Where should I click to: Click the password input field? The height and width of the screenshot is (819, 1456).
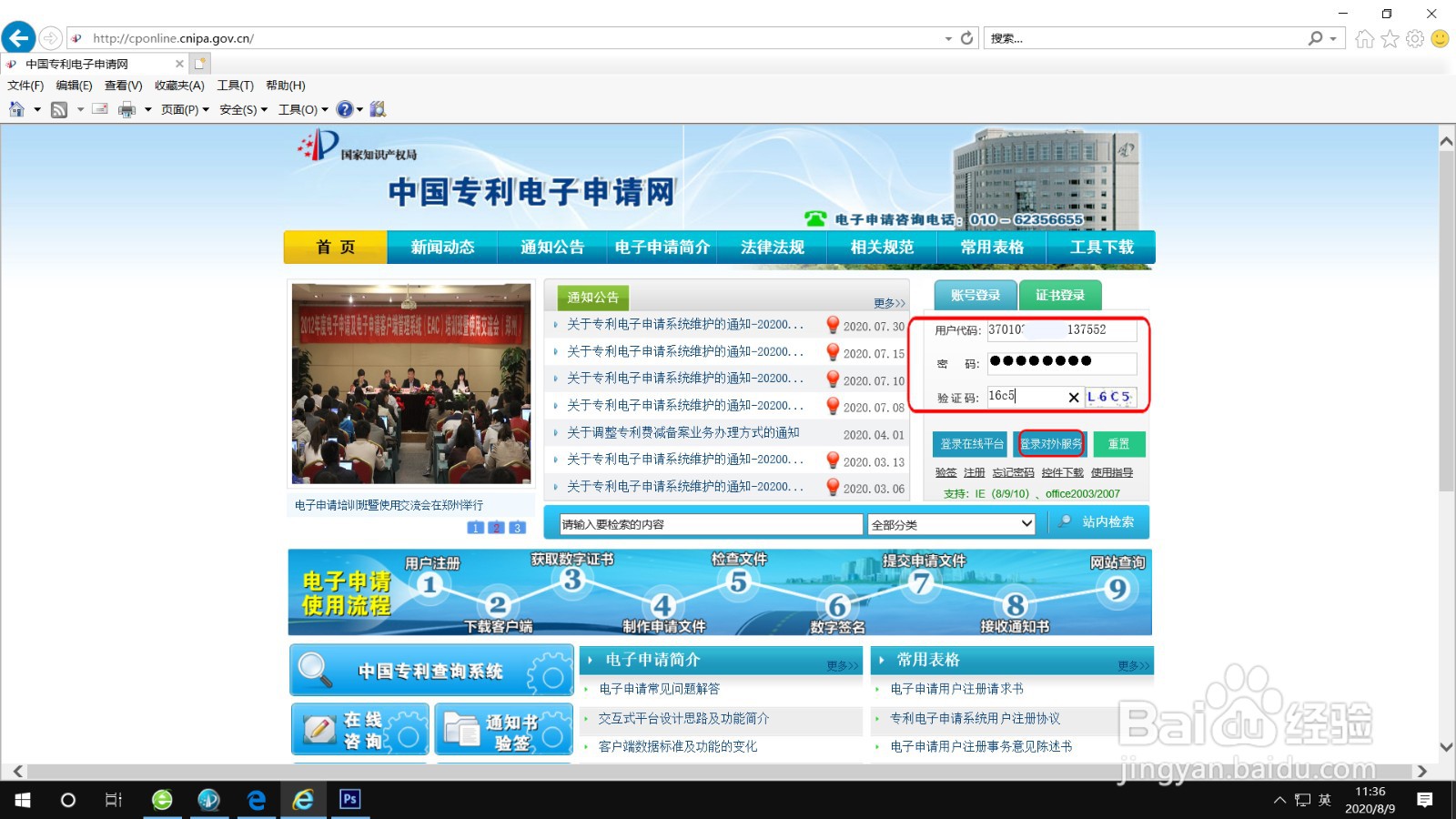[x=1062, y=363]
